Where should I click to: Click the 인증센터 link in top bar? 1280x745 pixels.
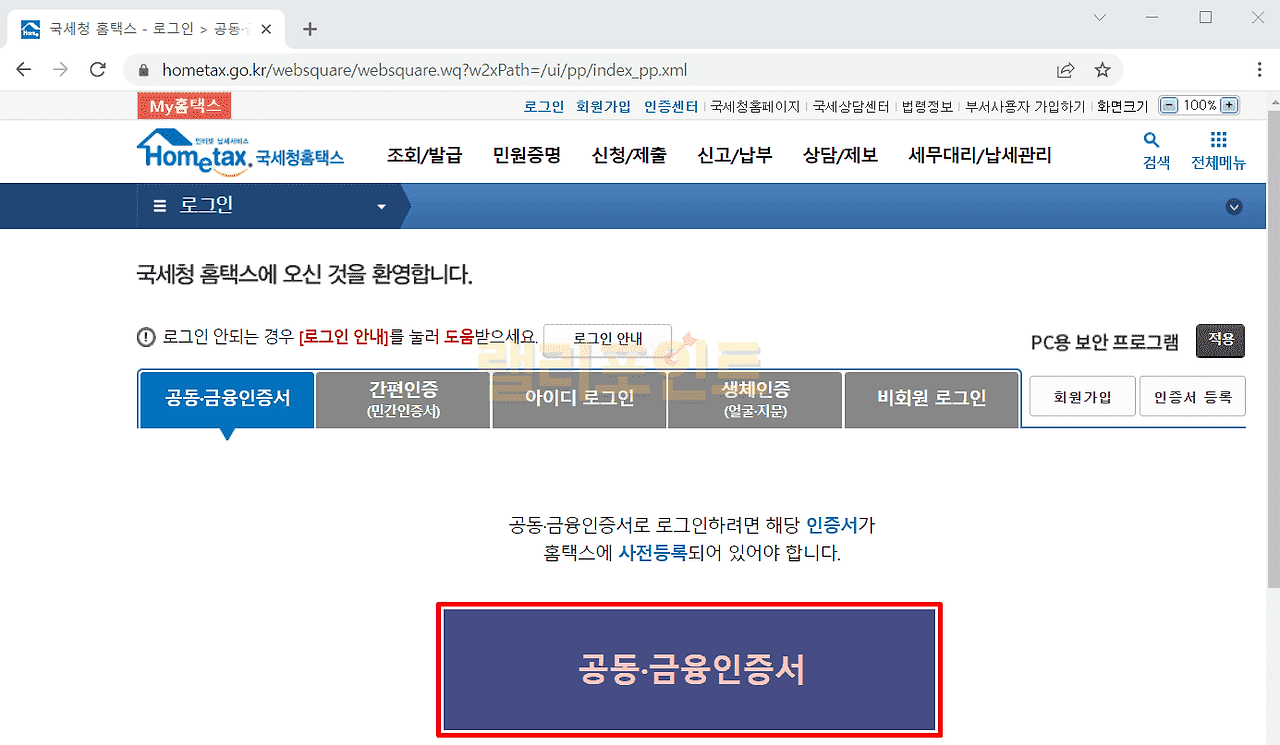[x=670, y=106]
